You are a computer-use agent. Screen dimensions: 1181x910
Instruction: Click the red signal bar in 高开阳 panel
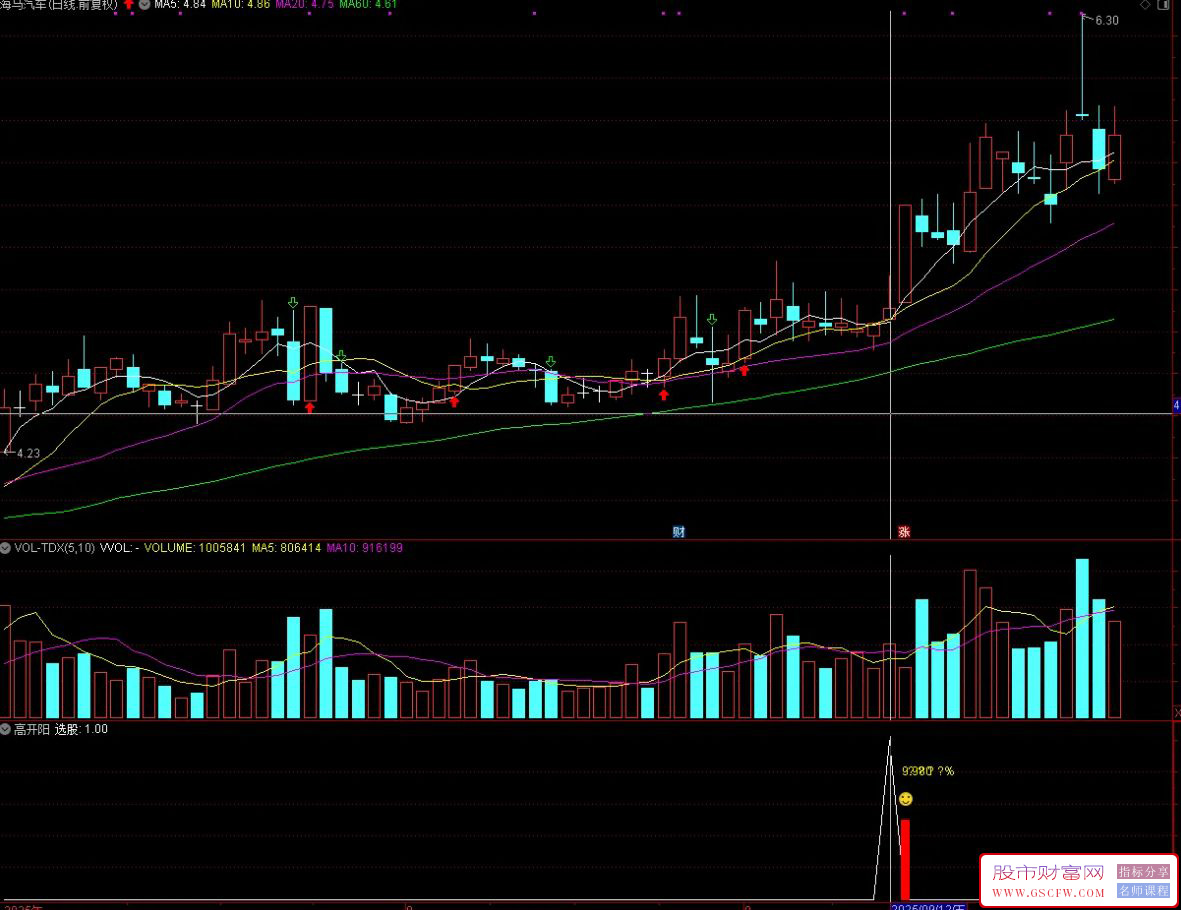(x=905, y=860)
